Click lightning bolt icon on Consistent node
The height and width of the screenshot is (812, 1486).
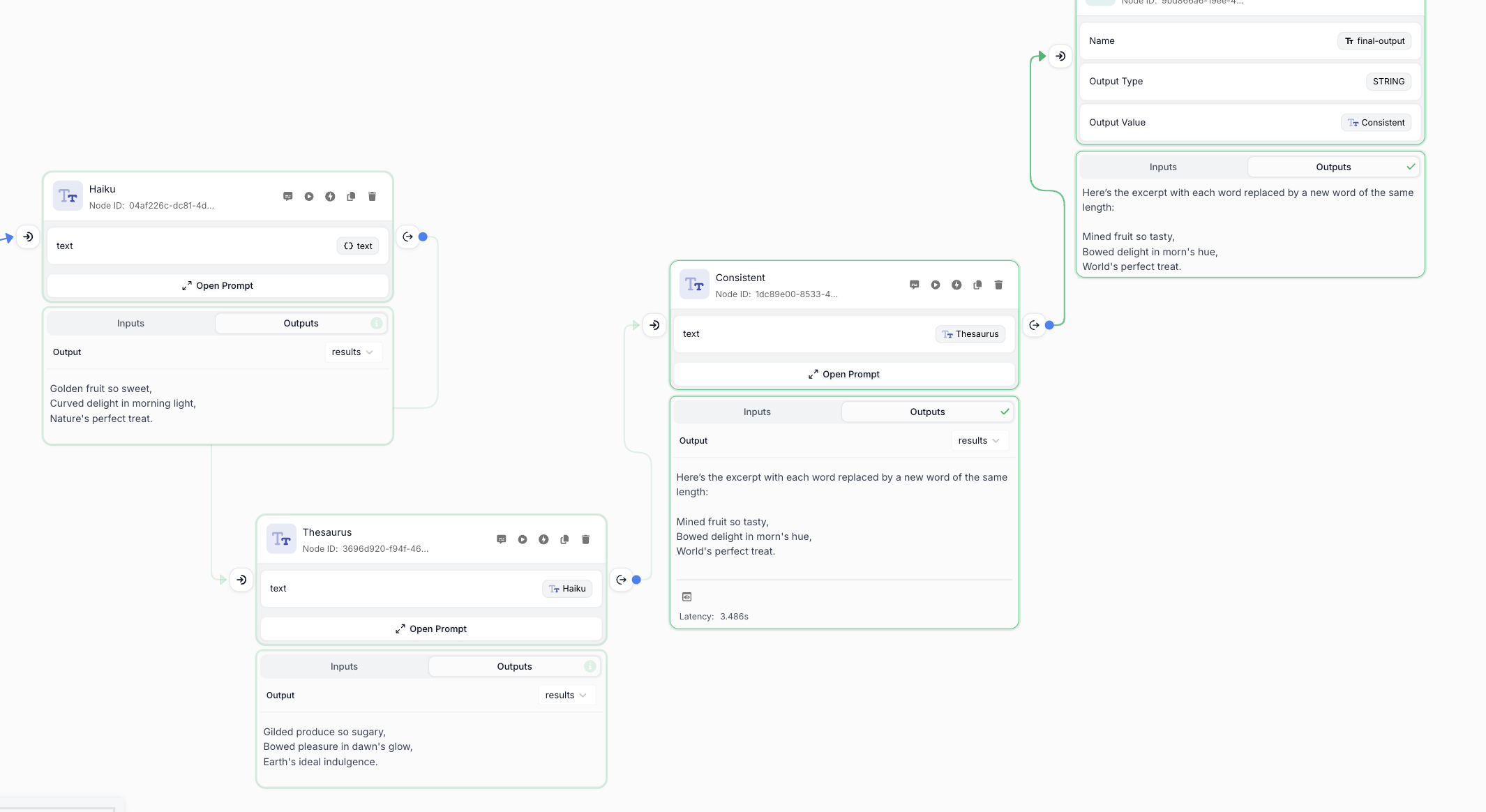point(956,285)
